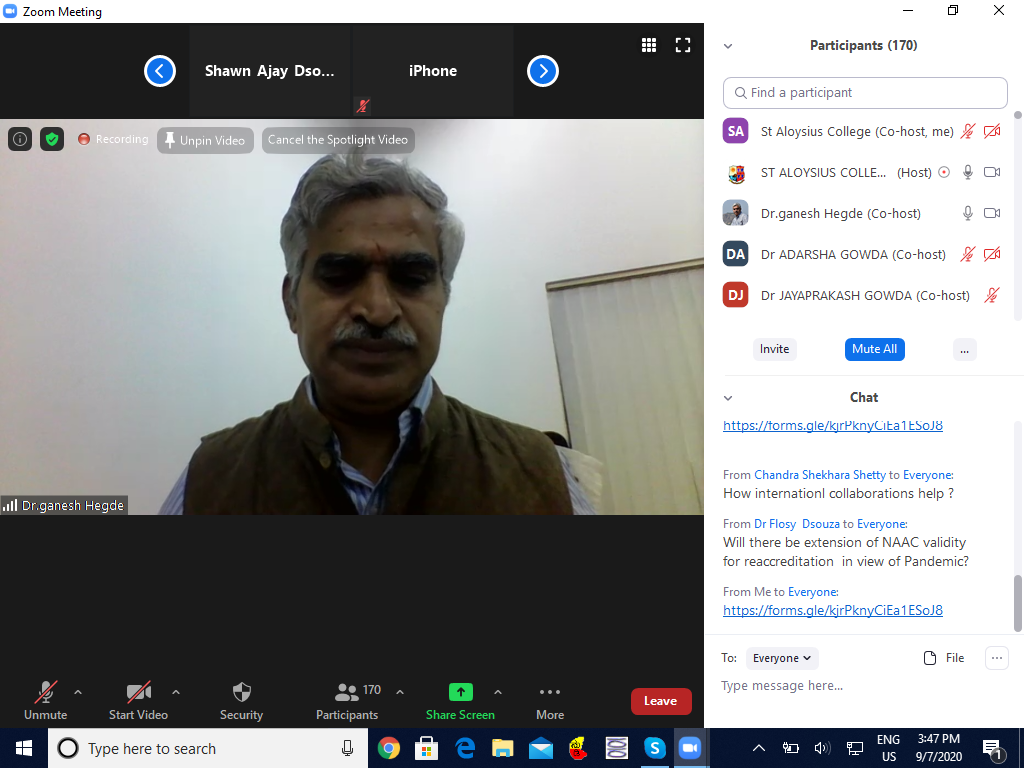The image size is (1024, 768).
Task: Select Dr ADARSHA GOWDA participant row
Action: pyautogui.click(x=865, y=254)
